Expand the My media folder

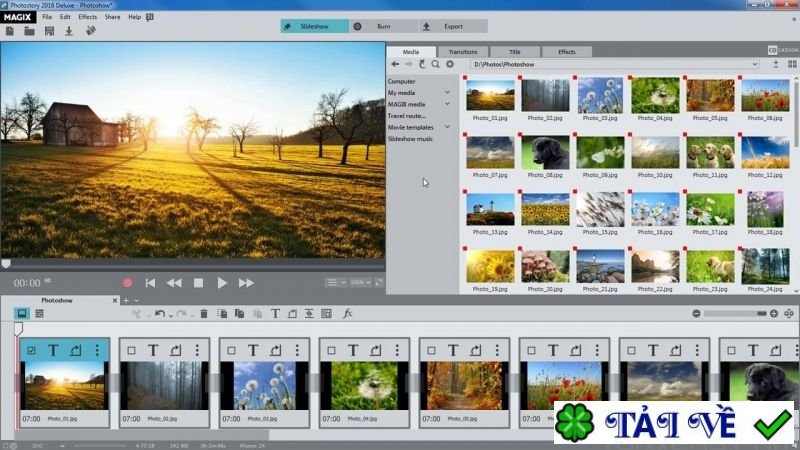point(447,92)
